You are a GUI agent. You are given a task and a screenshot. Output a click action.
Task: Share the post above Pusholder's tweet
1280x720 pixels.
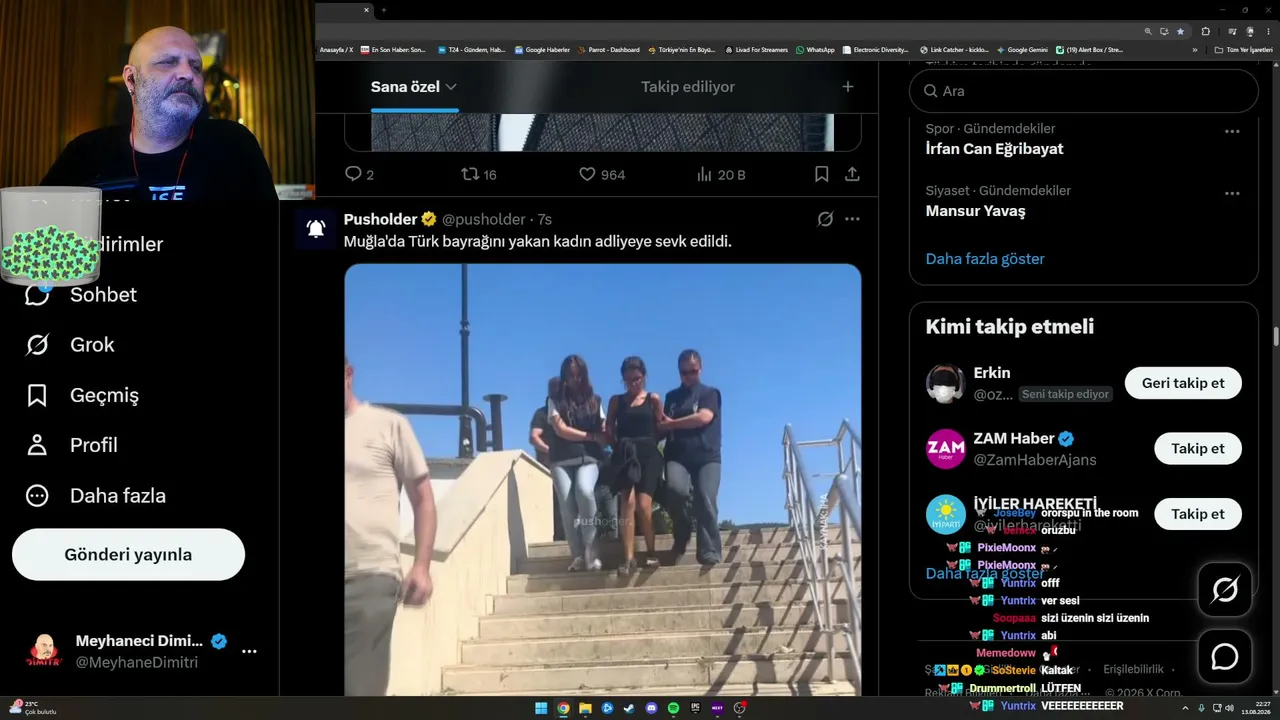click(x=852, y=174)
